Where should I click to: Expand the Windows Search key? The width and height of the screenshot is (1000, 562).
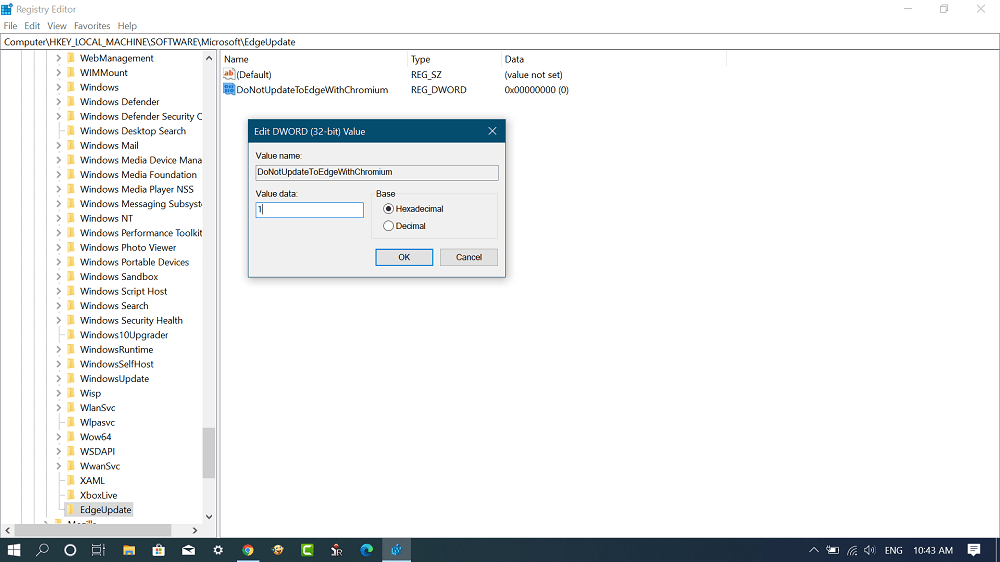[58, 306]
